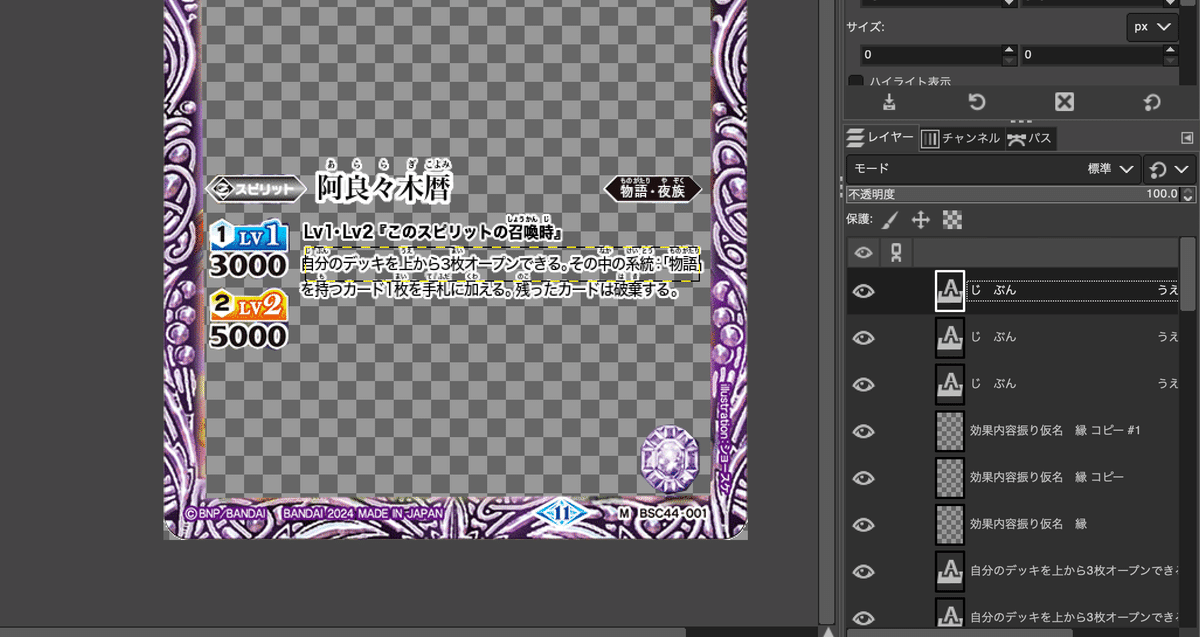The height and width of the screenshot is (637, 1200).
Task: Click the second size input field
Action: click(x=1091, y=55)
